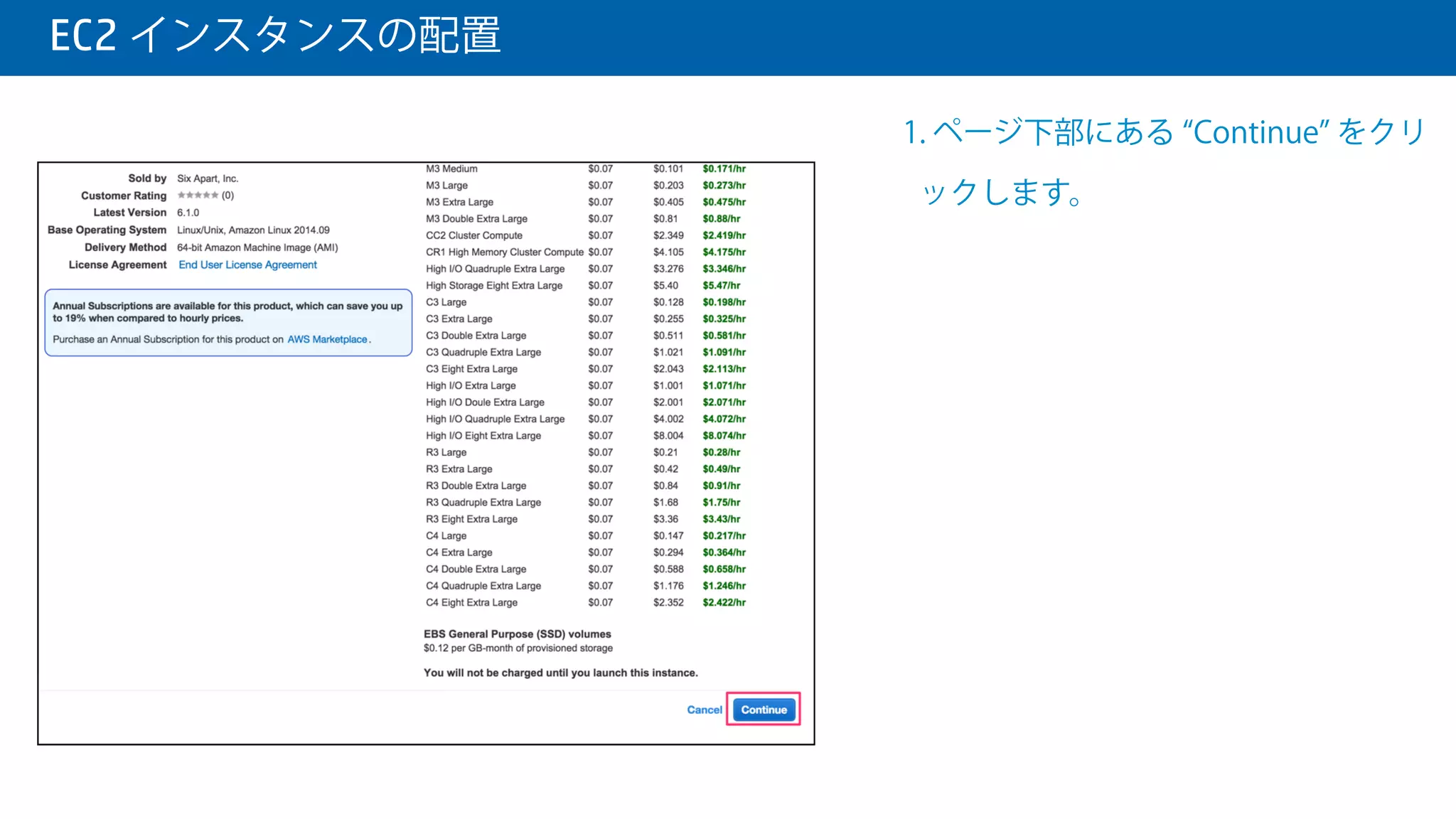Open the AWS Marketplace link
Screen dimensions: 1456x819
click(327, 339)
